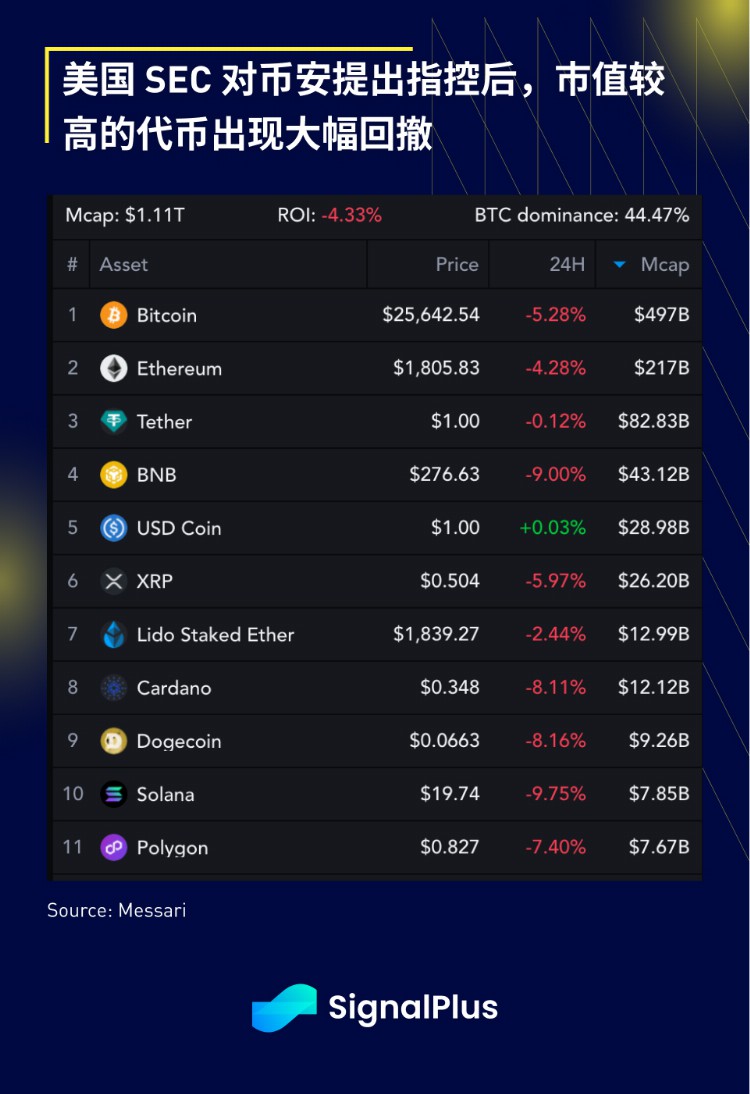Viewport: 750px width, 1094px height.
Task: Click the Solana logo icon
Action: pos(114,794)
